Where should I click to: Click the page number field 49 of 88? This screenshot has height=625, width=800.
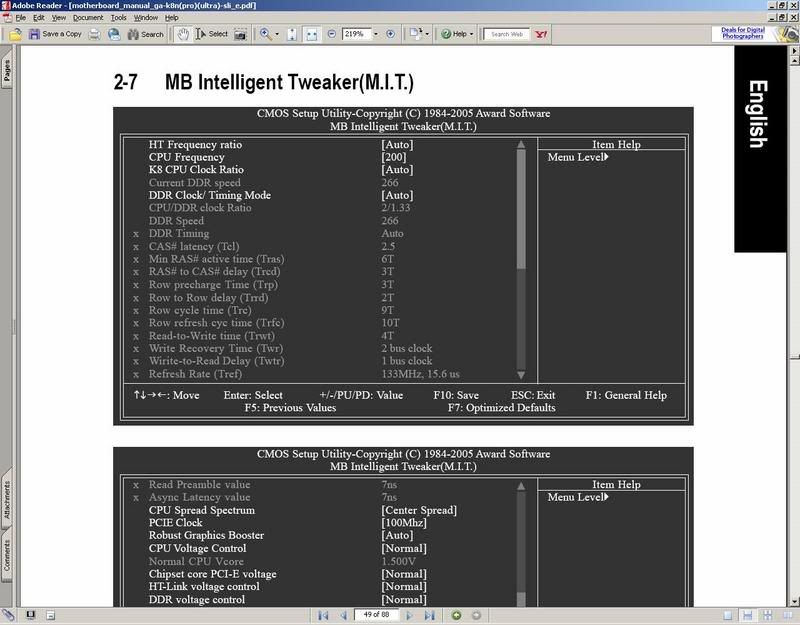[x=377, y=615]
